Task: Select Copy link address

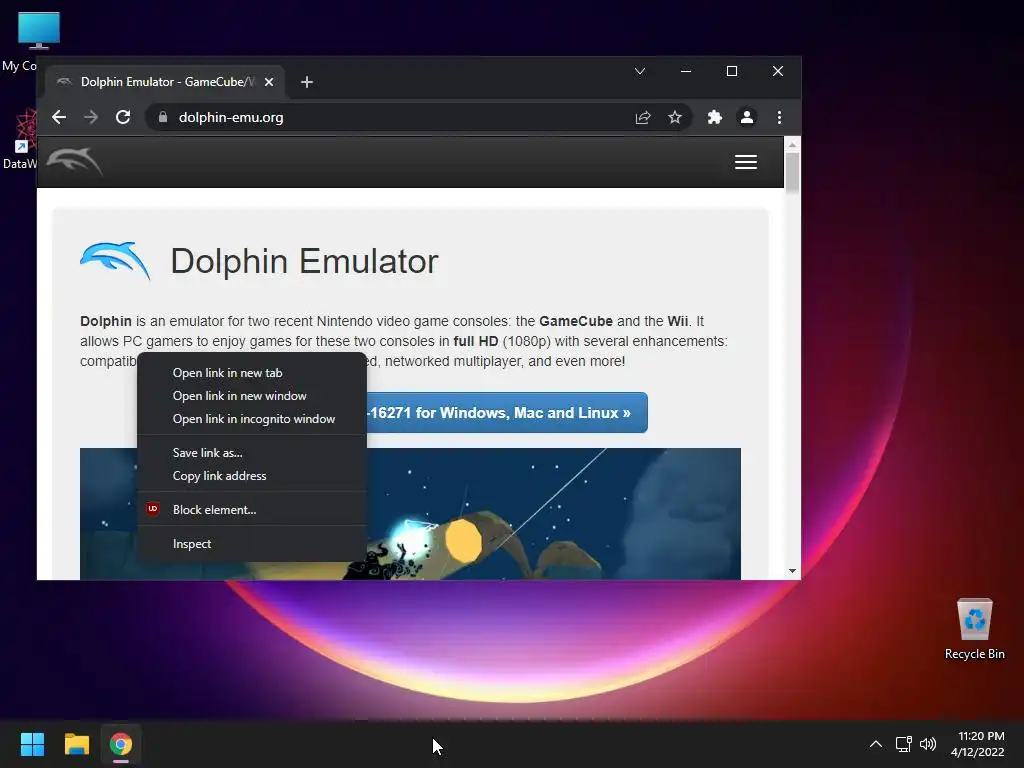Action: tap(251, 475)
